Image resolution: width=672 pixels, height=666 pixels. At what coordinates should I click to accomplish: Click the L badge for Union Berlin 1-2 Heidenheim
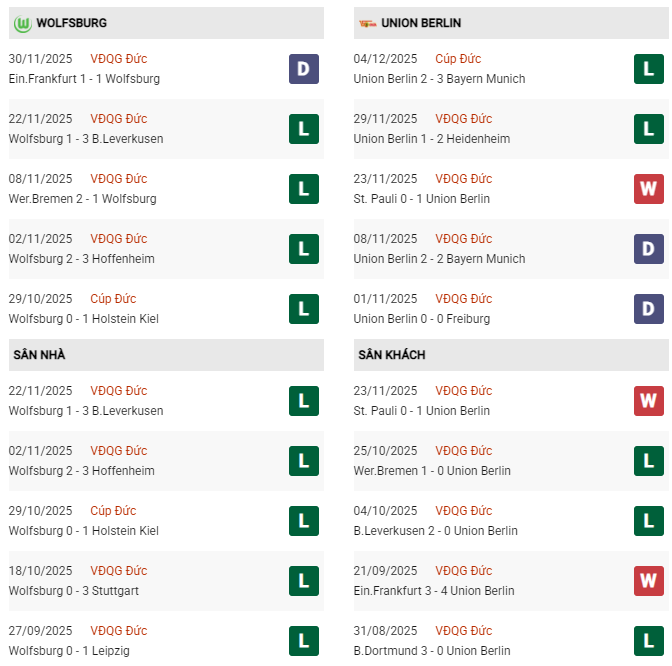[649, 129]
